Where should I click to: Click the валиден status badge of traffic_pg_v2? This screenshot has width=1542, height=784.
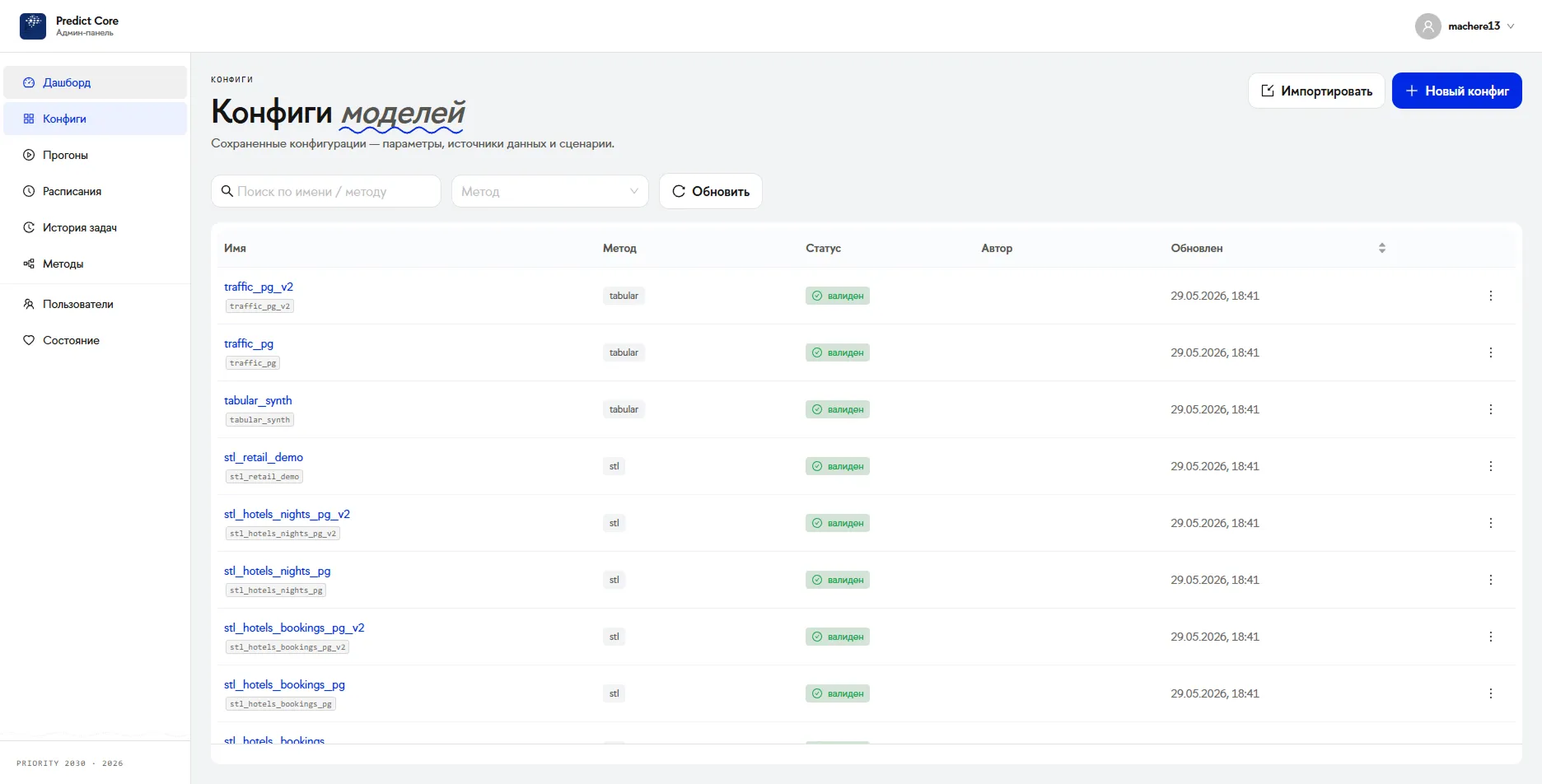[x=838, y=296]
